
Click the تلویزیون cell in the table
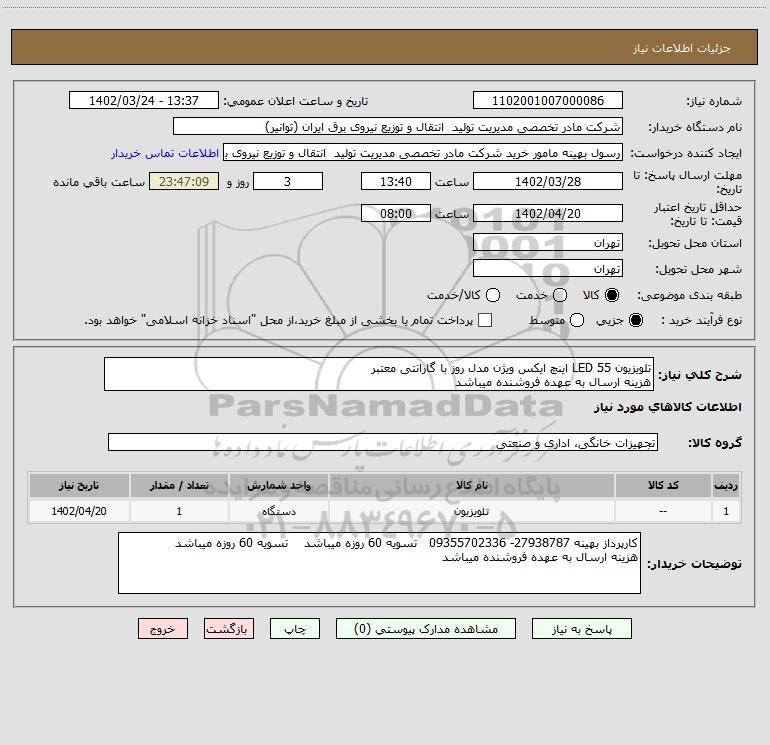point(471,511)
